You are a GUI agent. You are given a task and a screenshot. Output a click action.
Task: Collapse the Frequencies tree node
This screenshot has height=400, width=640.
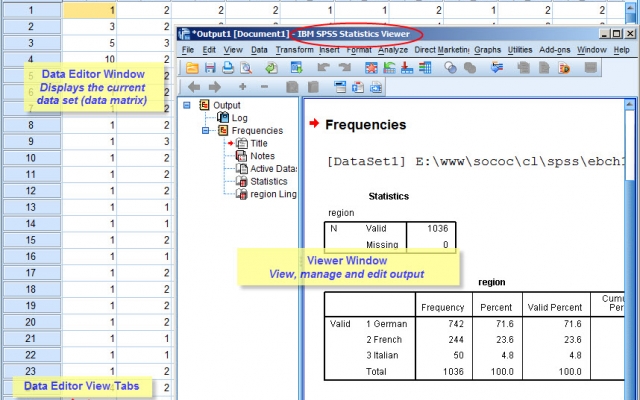click(x=206, y=131)
